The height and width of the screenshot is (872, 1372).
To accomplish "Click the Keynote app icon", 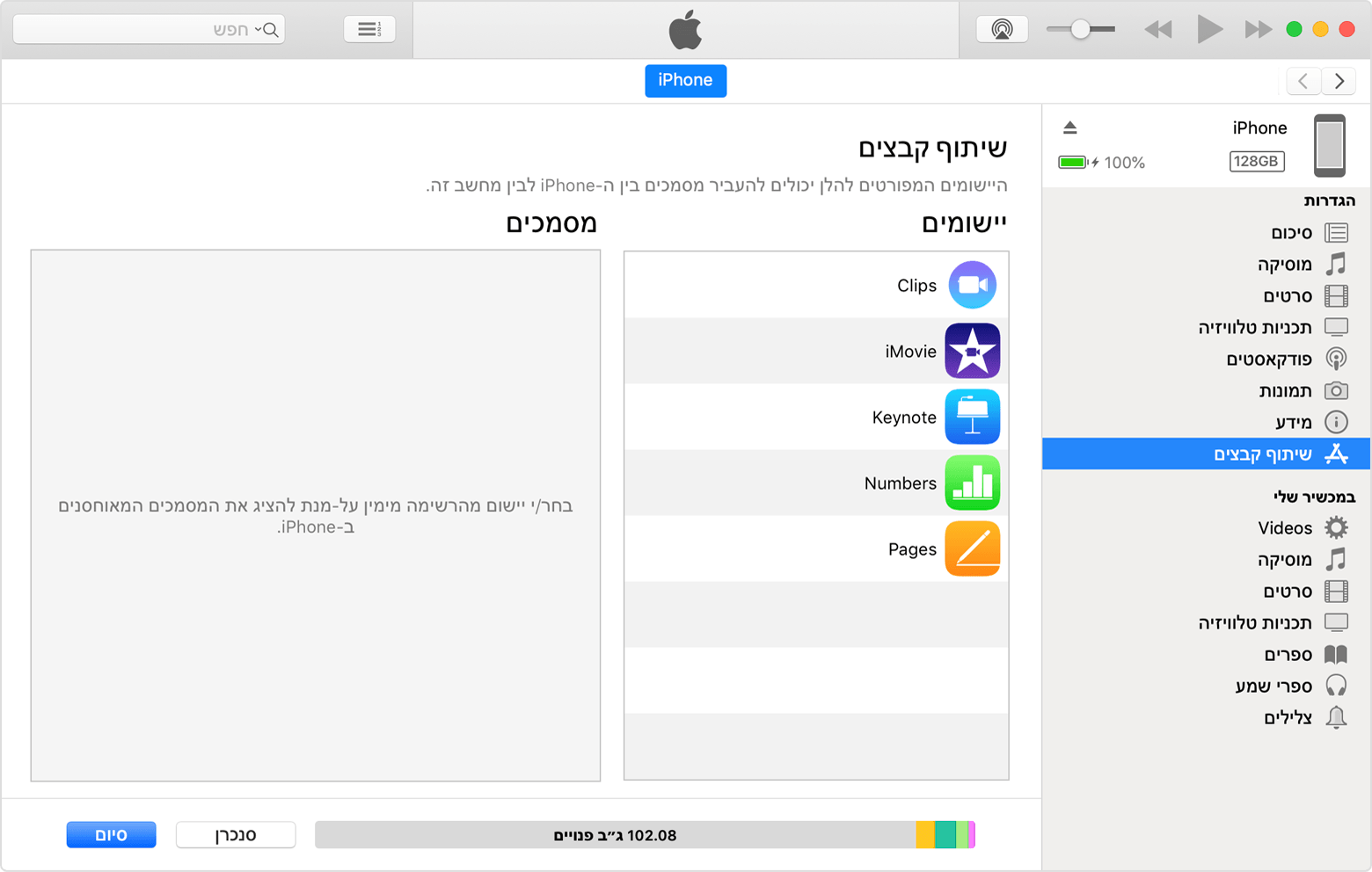I will [x=973, y=417].
